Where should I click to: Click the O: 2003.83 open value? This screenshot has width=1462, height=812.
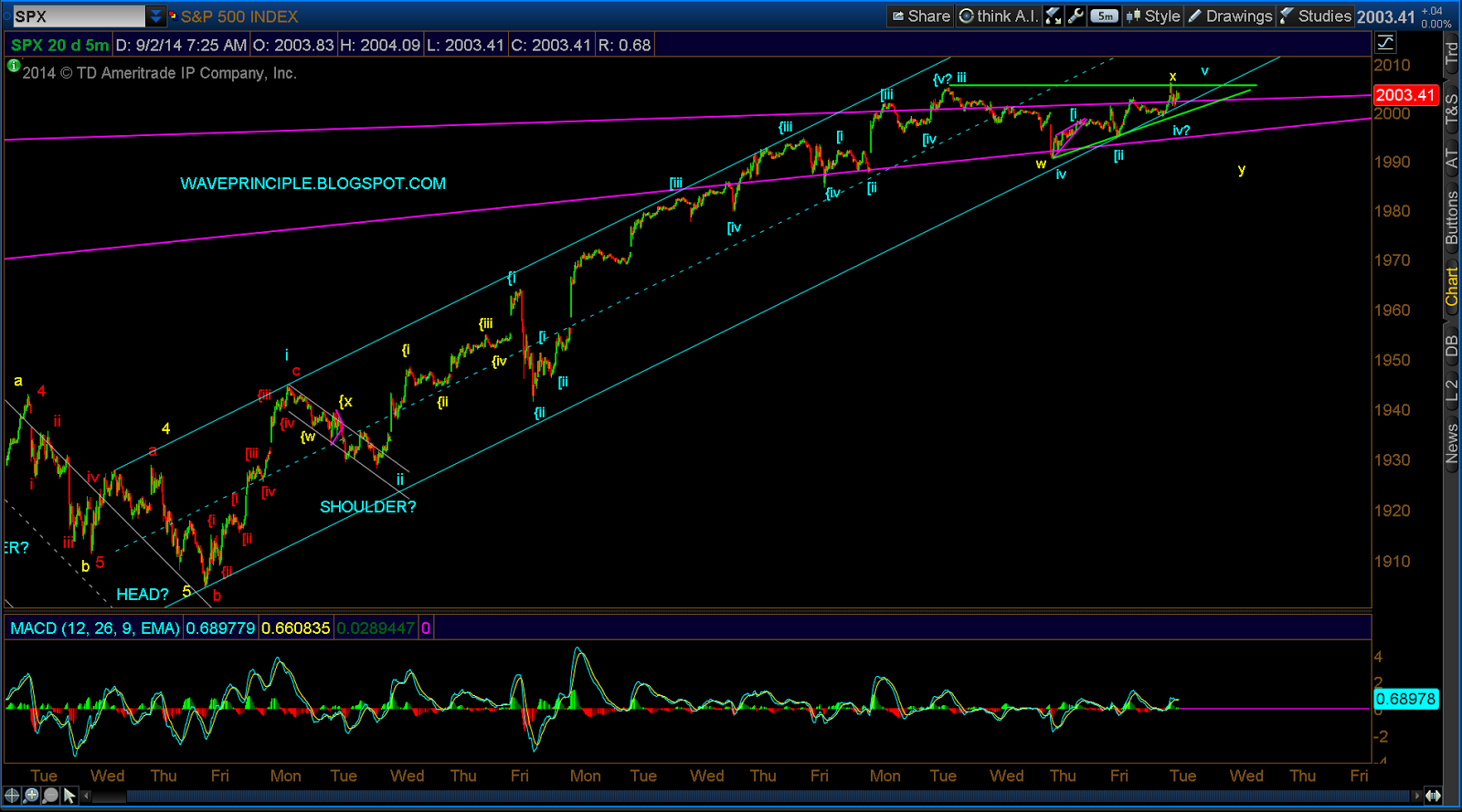click(x=293, y=45)
